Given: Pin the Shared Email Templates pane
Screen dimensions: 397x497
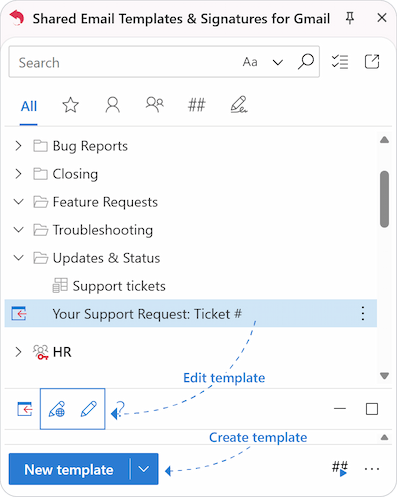Looking at the screenshot, I should coord(350,18).
